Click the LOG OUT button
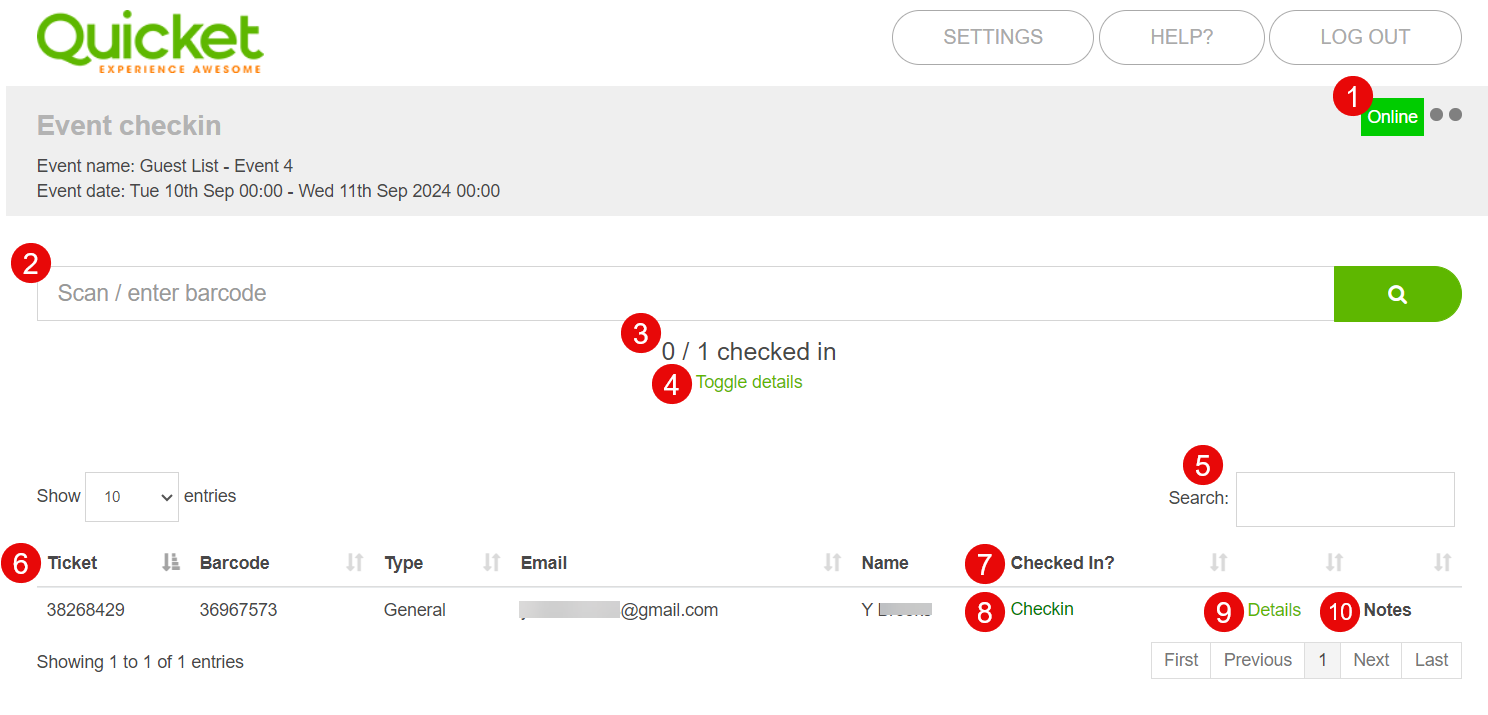 pyautogui.click(x=1365, y=37)
